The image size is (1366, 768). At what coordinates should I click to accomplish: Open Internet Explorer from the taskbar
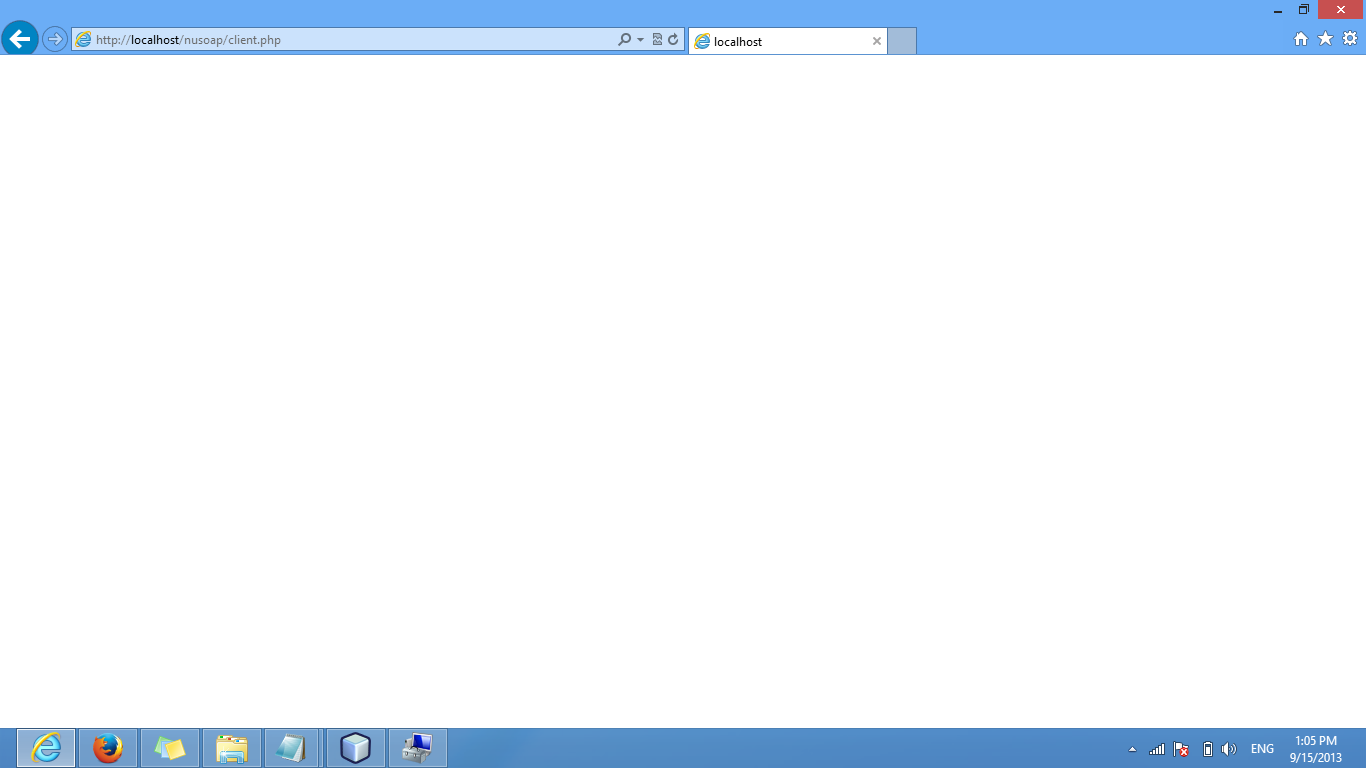coord(46,748)
